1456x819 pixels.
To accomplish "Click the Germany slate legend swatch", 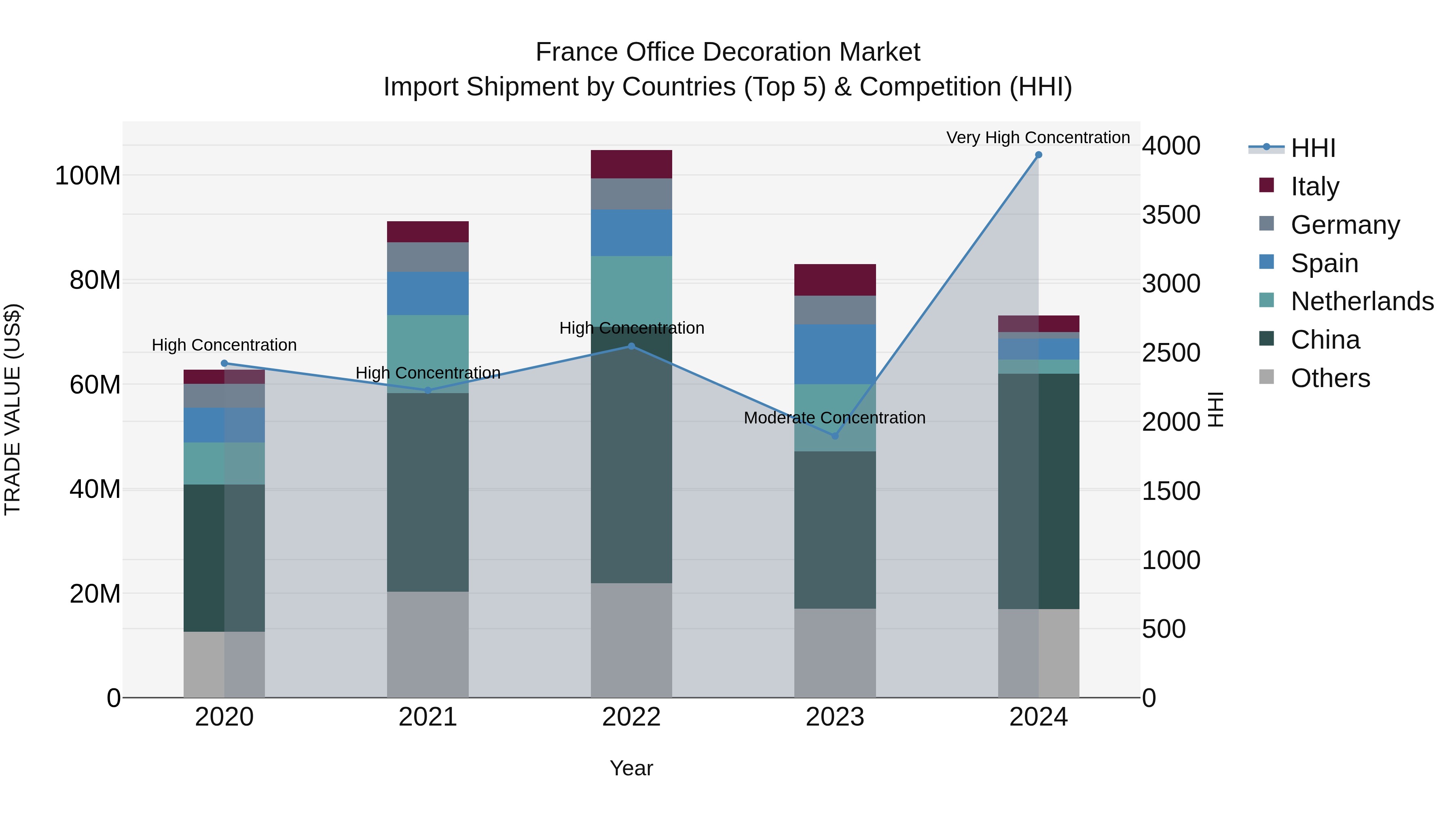I will point(1267,223).
